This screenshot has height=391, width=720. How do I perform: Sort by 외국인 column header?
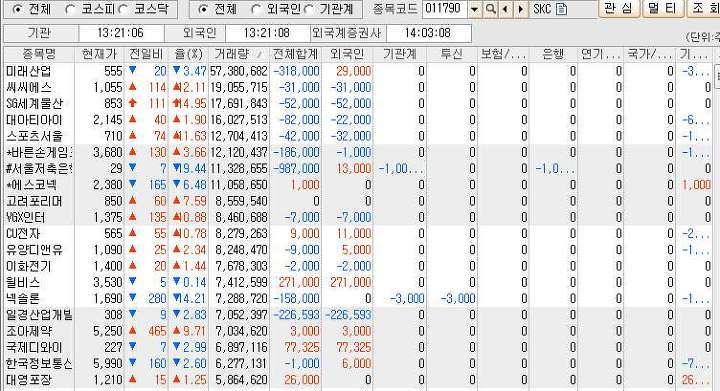coord(347,54)
